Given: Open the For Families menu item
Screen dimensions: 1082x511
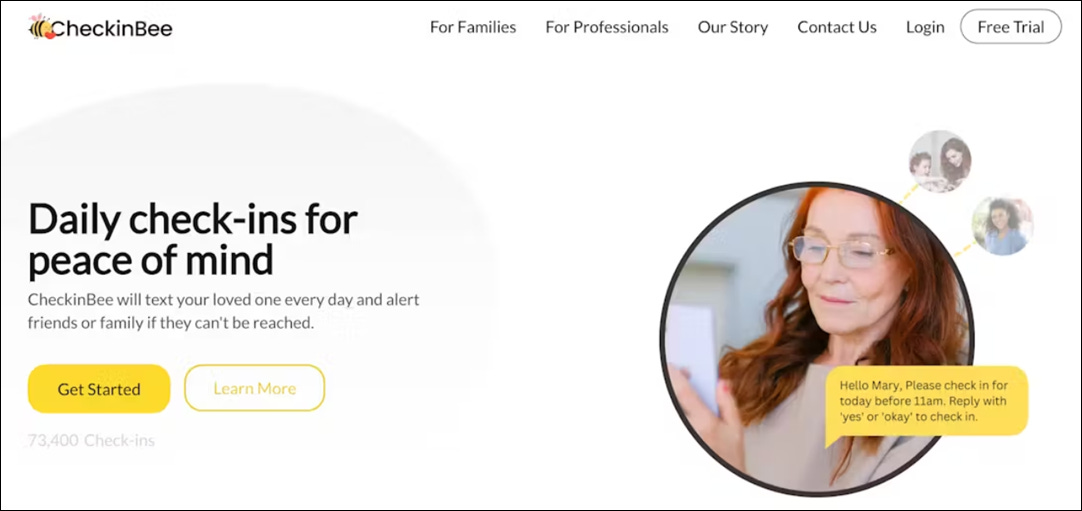Looking at the screenshot, I should tap(473, 28).
